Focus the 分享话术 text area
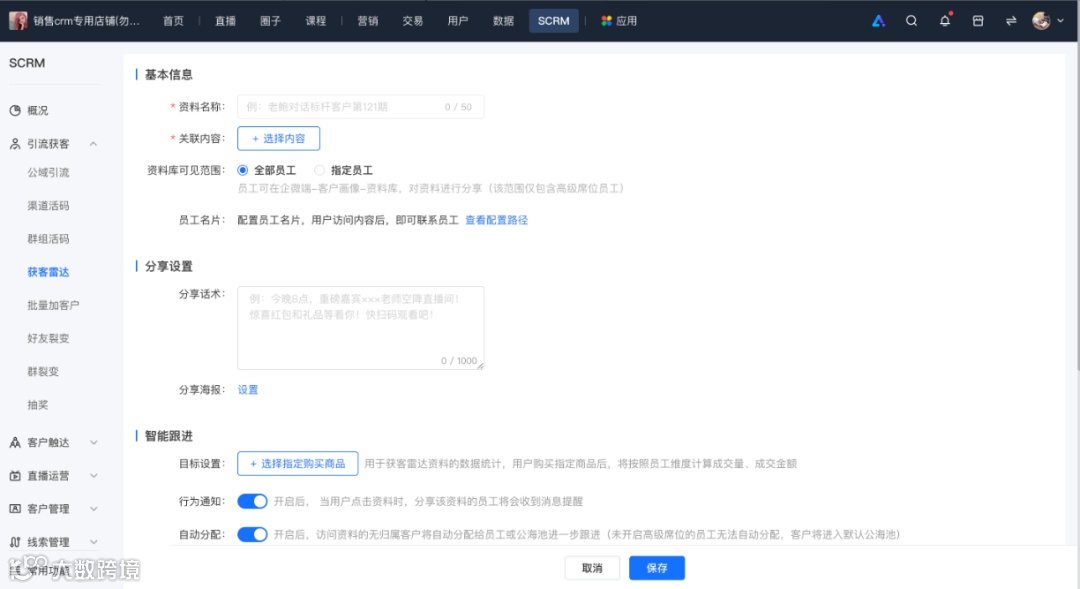Viewport: 1080px width, 589px height. pyautogui.click(x=360, y=328)
